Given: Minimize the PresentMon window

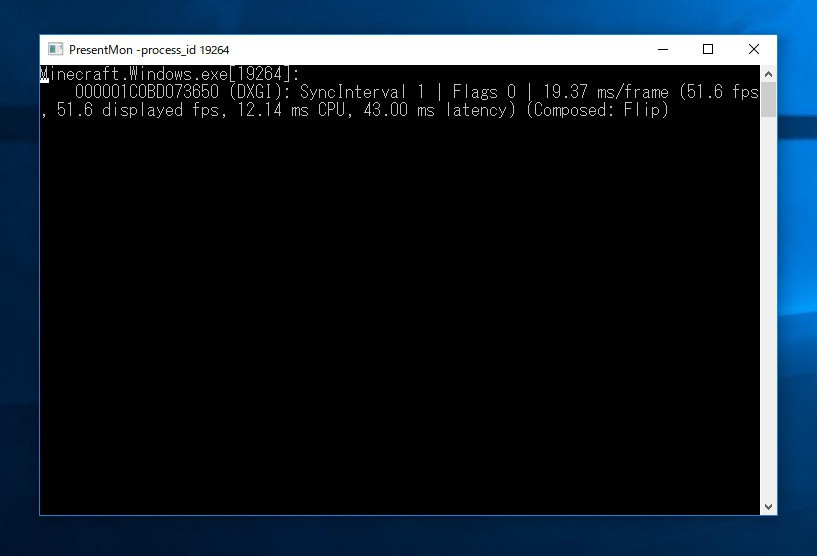Looking at the screenshot, I should point(663,50).
